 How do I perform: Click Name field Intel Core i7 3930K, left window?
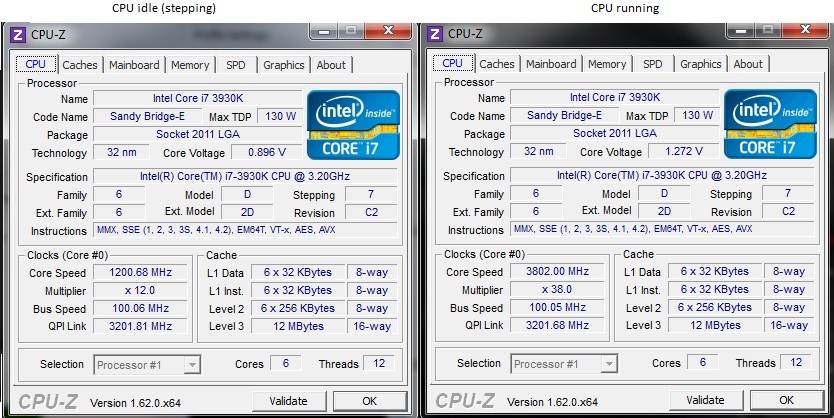click(x=198, y=98)
